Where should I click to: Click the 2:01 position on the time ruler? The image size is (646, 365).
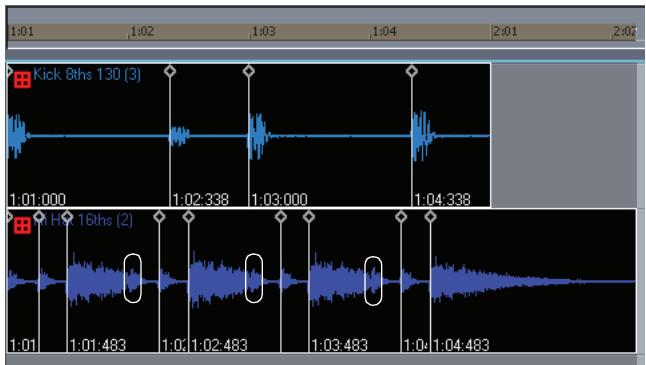click(505, 31)
